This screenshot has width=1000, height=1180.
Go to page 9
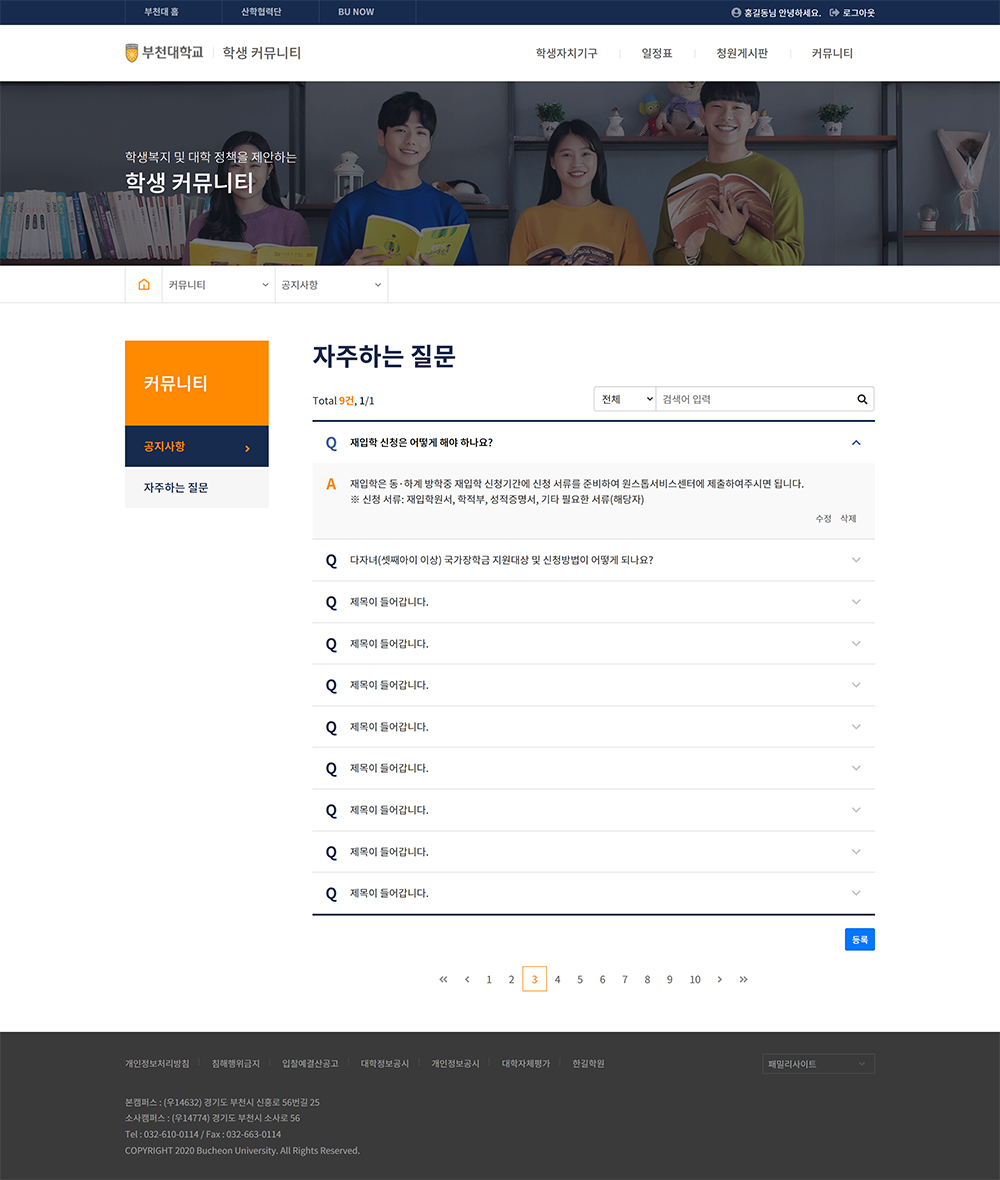(x=670, y=979)
